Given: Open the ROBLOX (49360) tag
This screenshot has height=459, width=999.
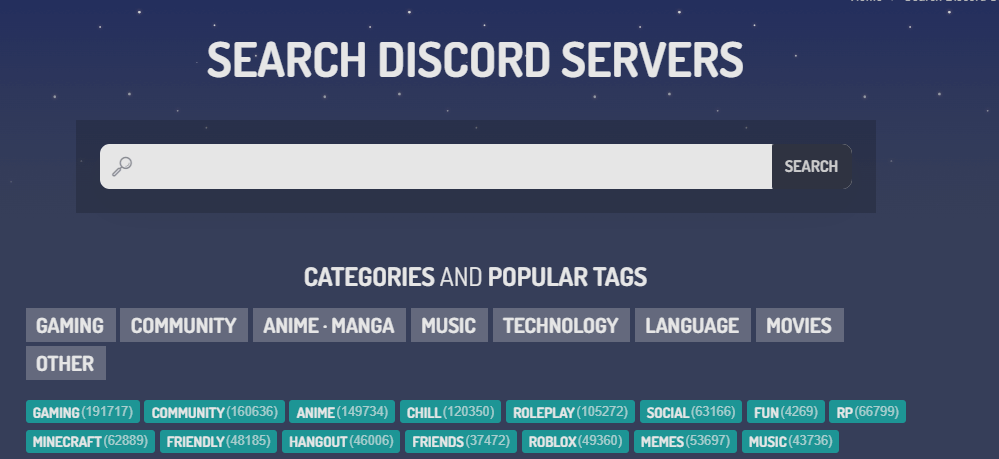Looking at the screenshot, I should (575, 441).
